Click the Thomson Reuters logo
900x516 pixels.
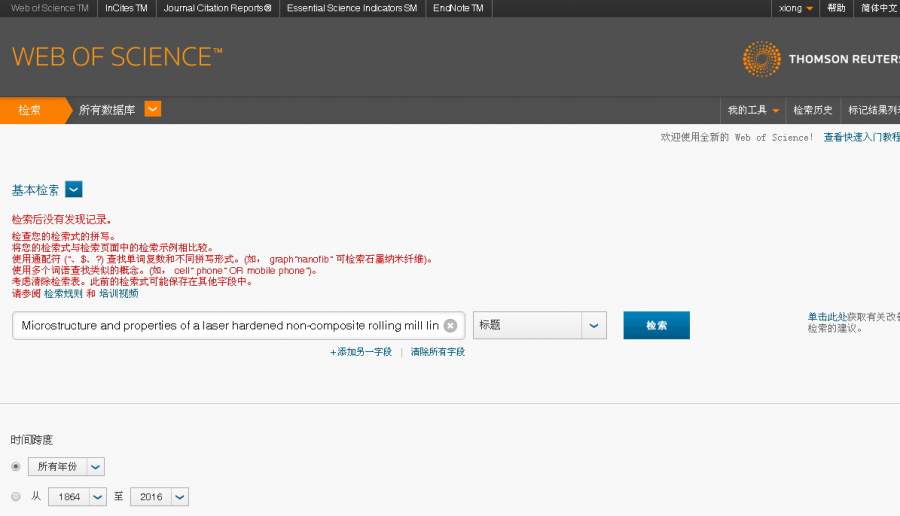click(821, 59)
